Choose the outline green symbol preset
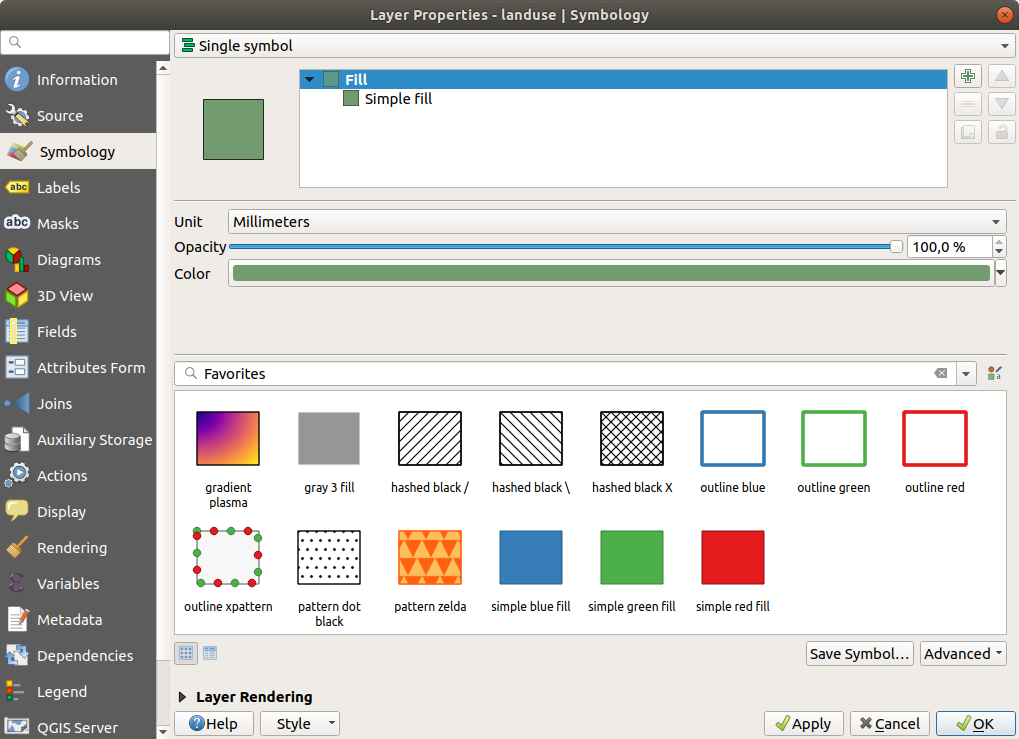This screenshot has width=1019, height=739. coord(833,438)
